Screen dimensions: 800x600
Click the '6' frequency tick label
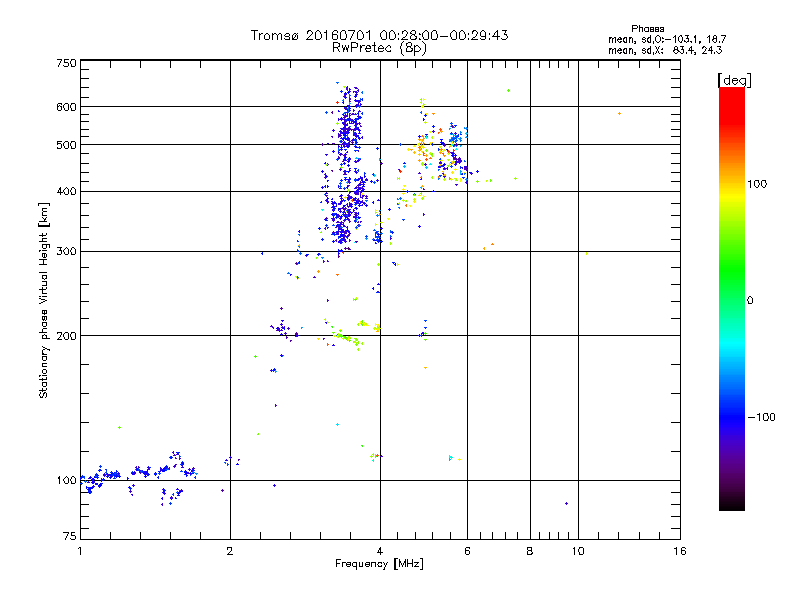click(x=467, y=551)
